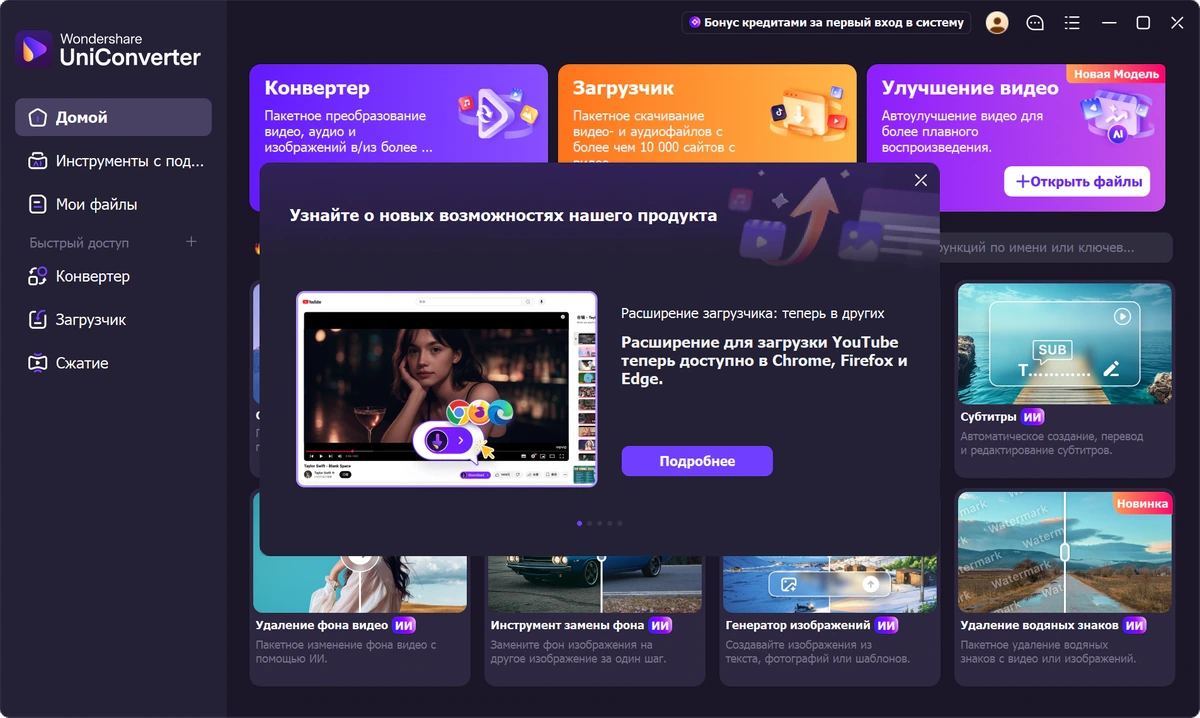Click the bonus credits banner for first login

[827, 22]
